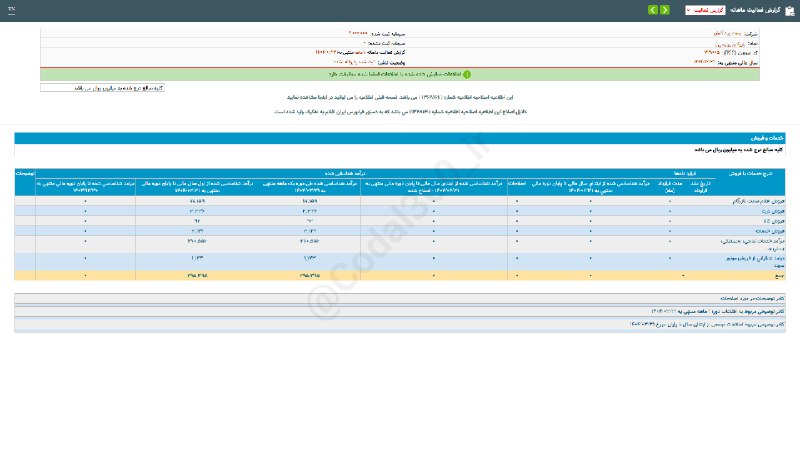Open the company name link beside شرکت
This screenshot has width=800, height=450.
(728, 33)
